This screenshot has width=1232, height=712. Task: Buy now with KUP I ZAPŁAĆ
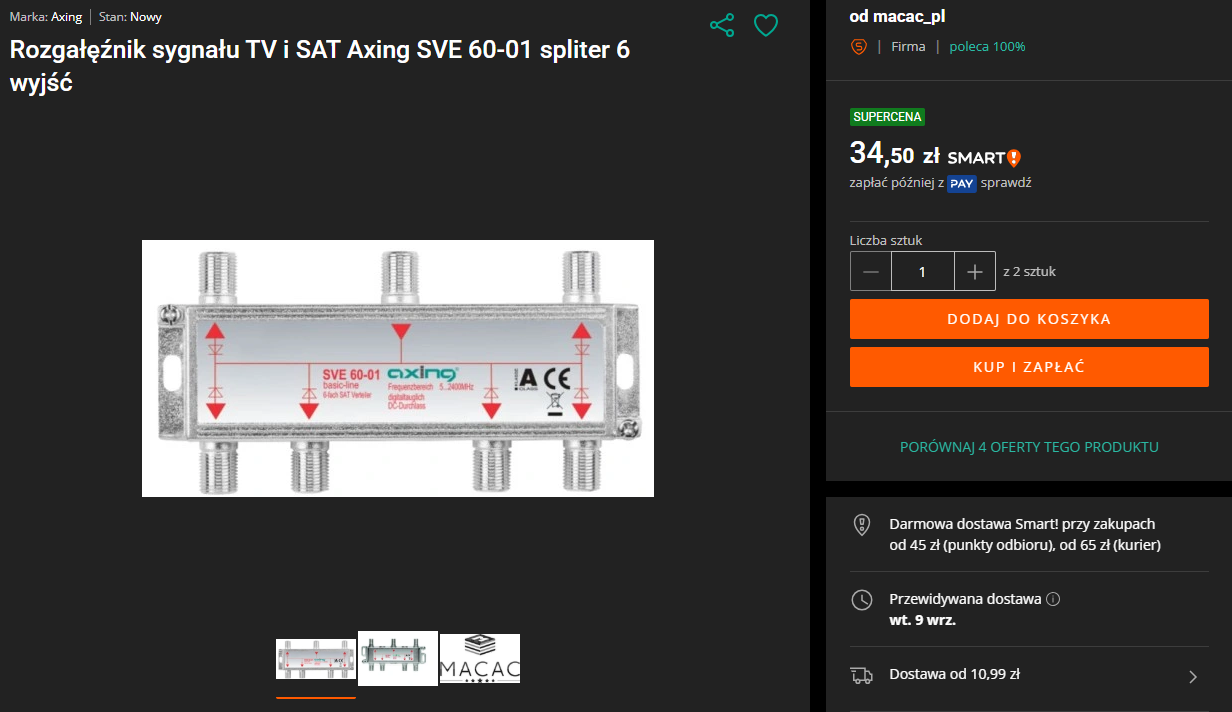click(1029, 367)
